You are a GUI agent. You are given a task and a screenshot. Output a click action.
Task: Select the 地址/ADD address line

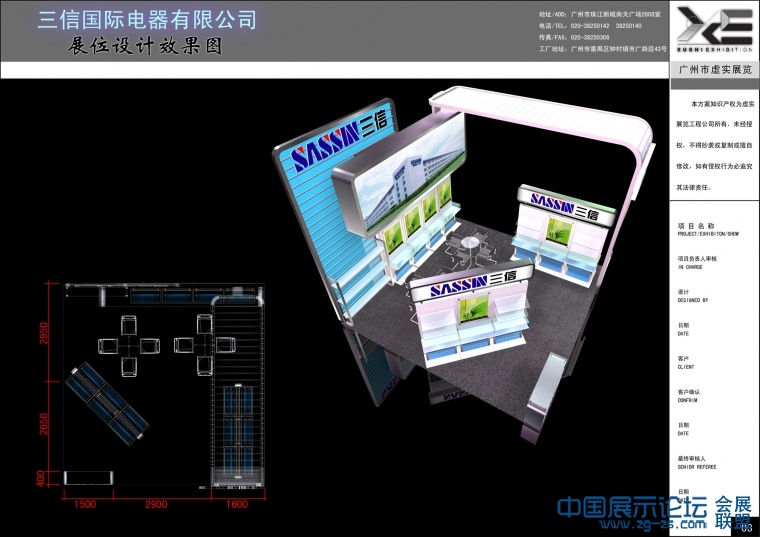pyautogui.click(x=600, y=15)
